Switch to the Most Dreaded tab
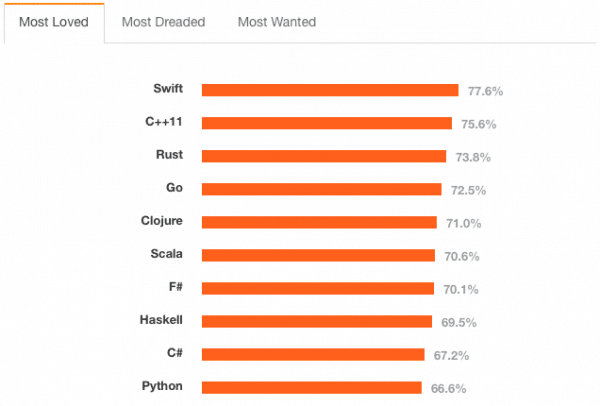Screen dimensions: 600x406 pyautogui.click(x=164, y=22)
